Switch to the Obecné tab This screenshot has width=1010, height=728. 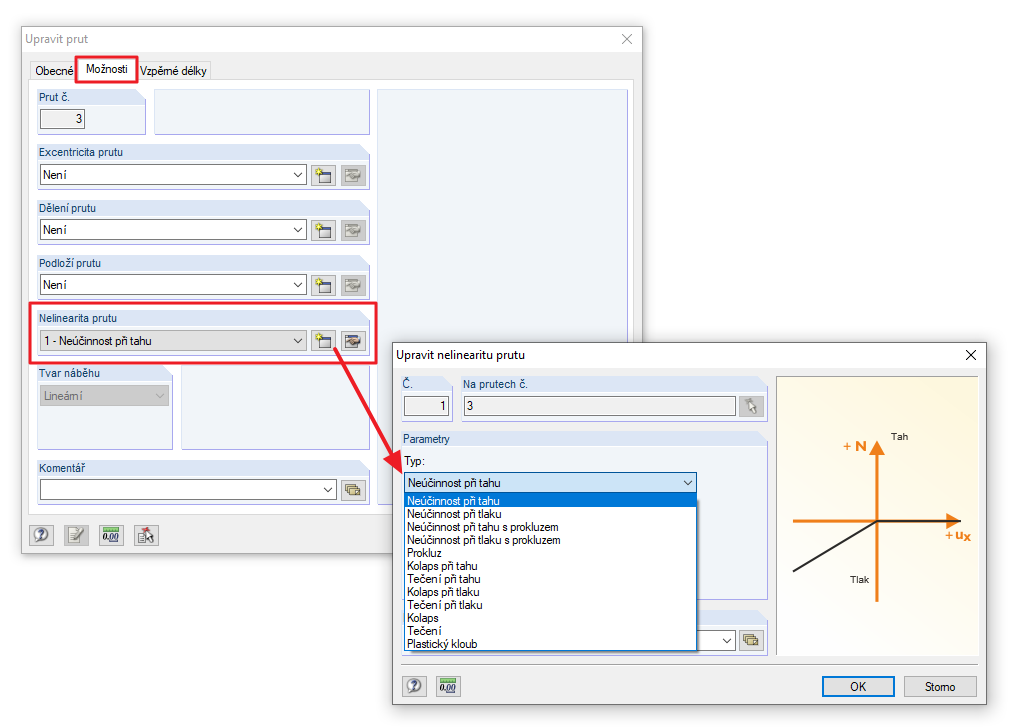tap(54, 71)
